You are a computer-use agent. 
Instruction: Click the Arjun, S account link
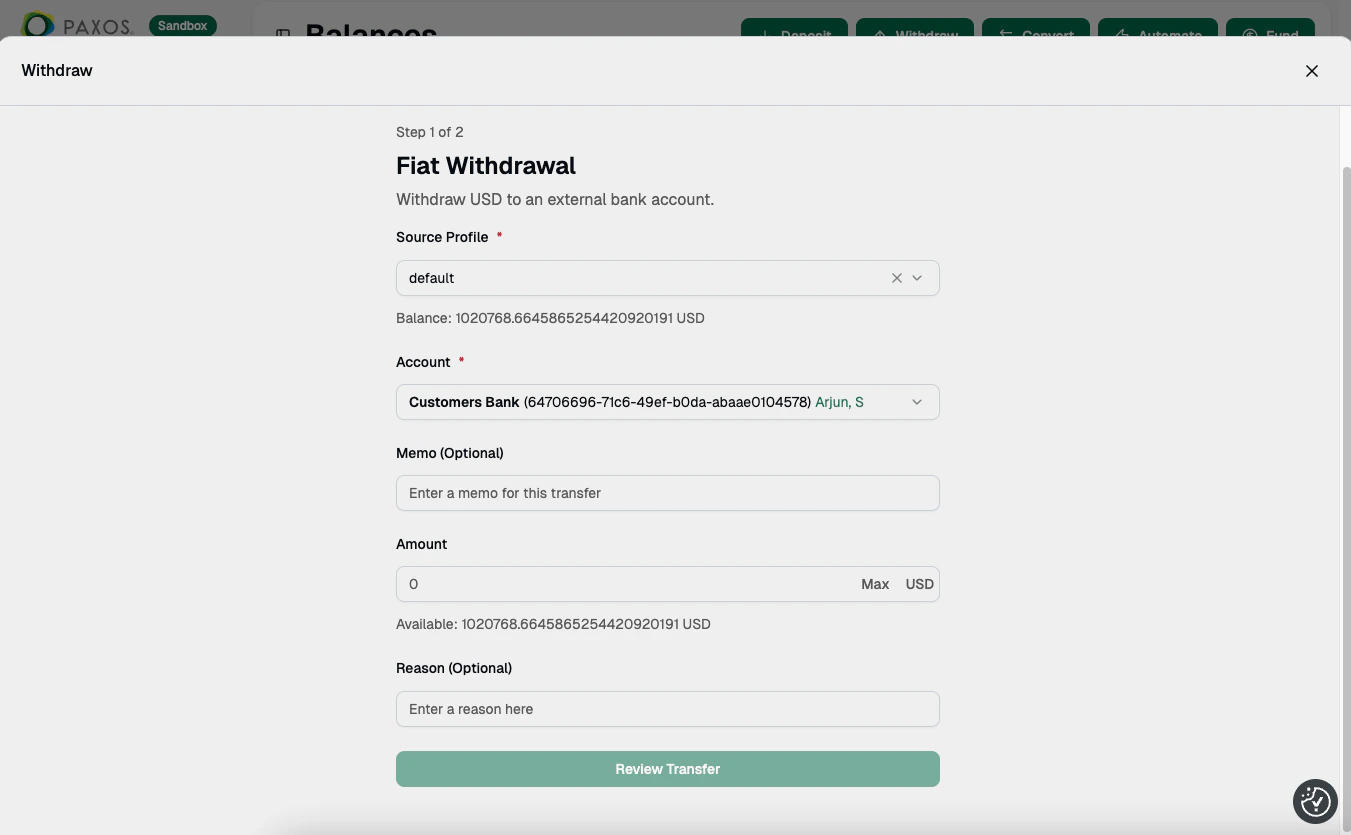click(838, 401)
